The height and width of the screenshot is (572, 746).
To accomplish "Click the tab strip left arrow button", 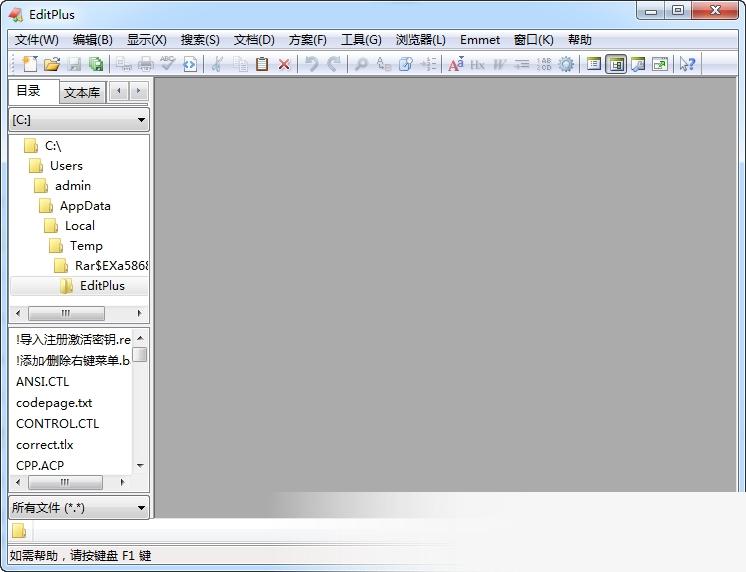I will point(118,91).
